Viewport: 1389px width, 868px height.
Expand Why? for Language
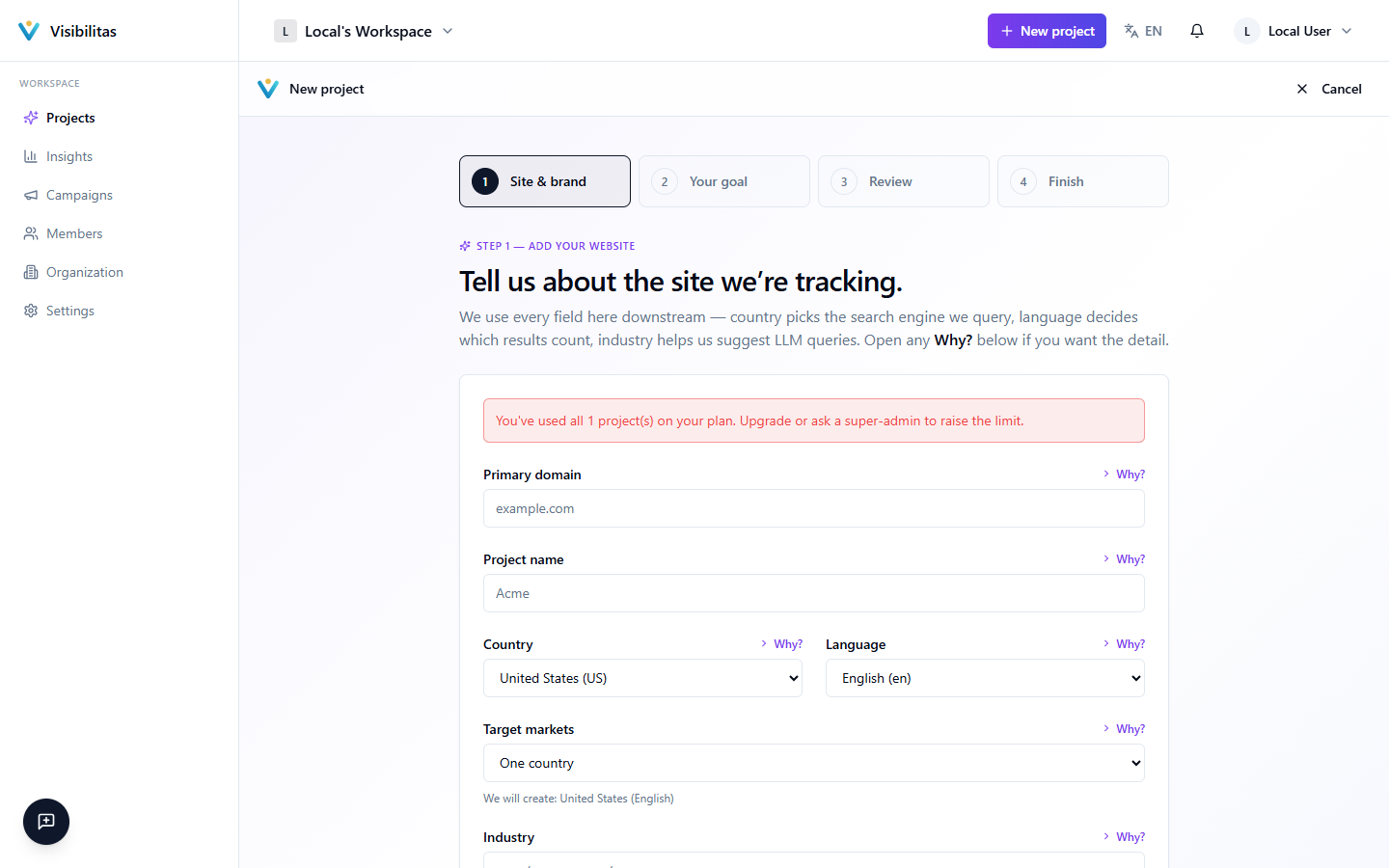coord(1124,644)
